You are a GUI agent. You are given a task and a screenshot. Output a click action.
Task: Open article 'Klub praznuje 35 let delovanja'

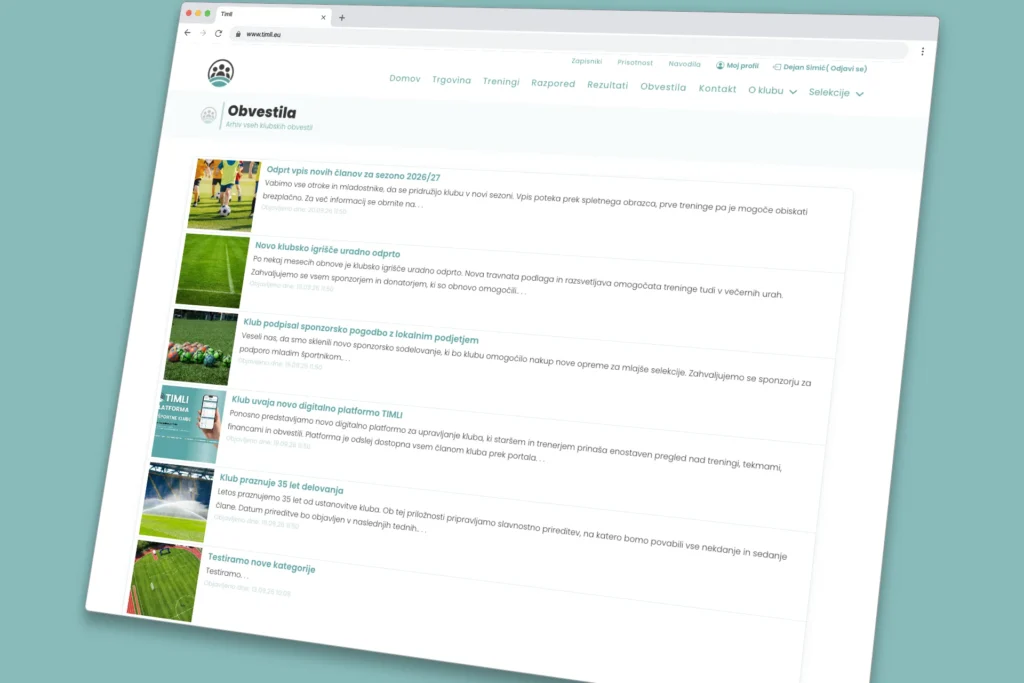click(281, 484)
